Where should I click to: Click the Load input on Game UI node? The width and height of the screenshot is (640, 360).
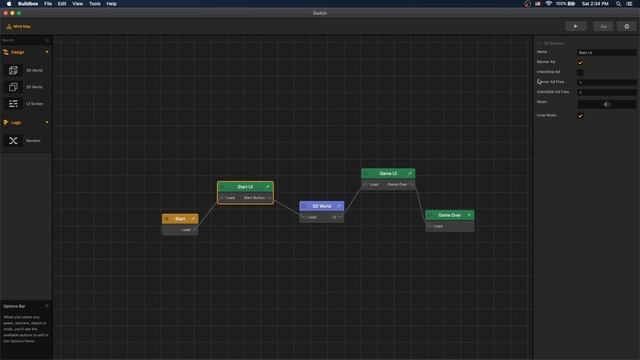click(x=374, y=184)
